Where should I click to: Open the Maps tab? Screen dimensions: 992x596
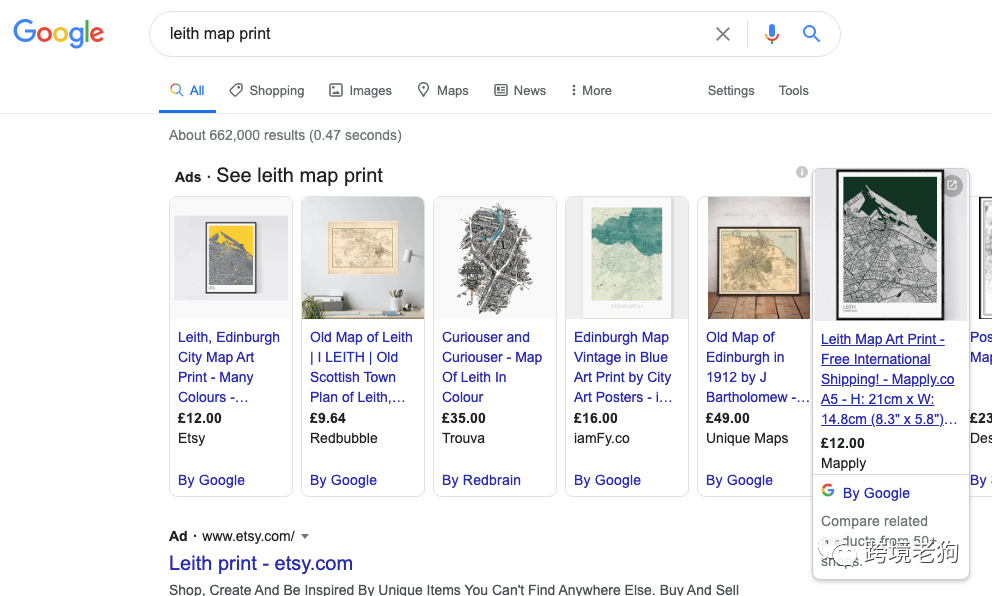(443, 90)
